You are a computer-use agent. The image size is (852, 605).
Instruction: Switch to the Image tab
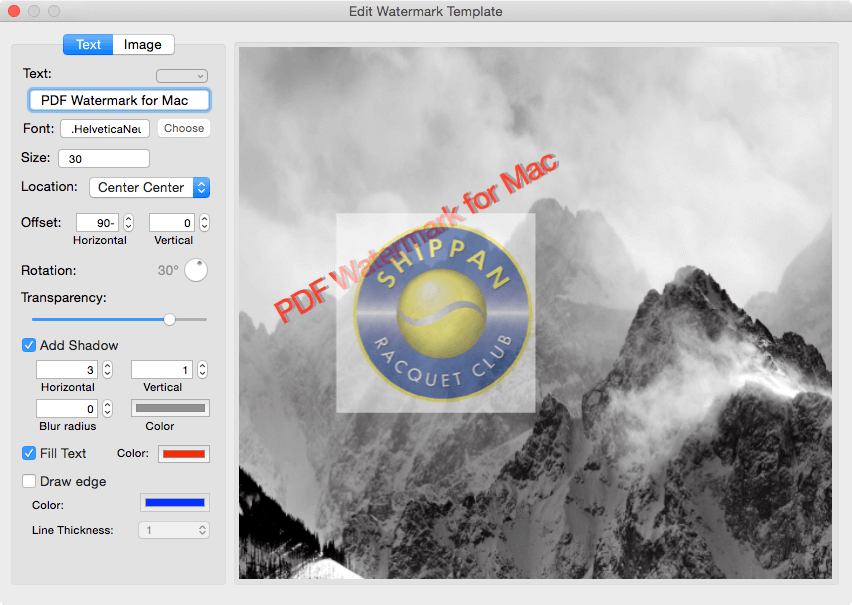(x=143, y=45)
